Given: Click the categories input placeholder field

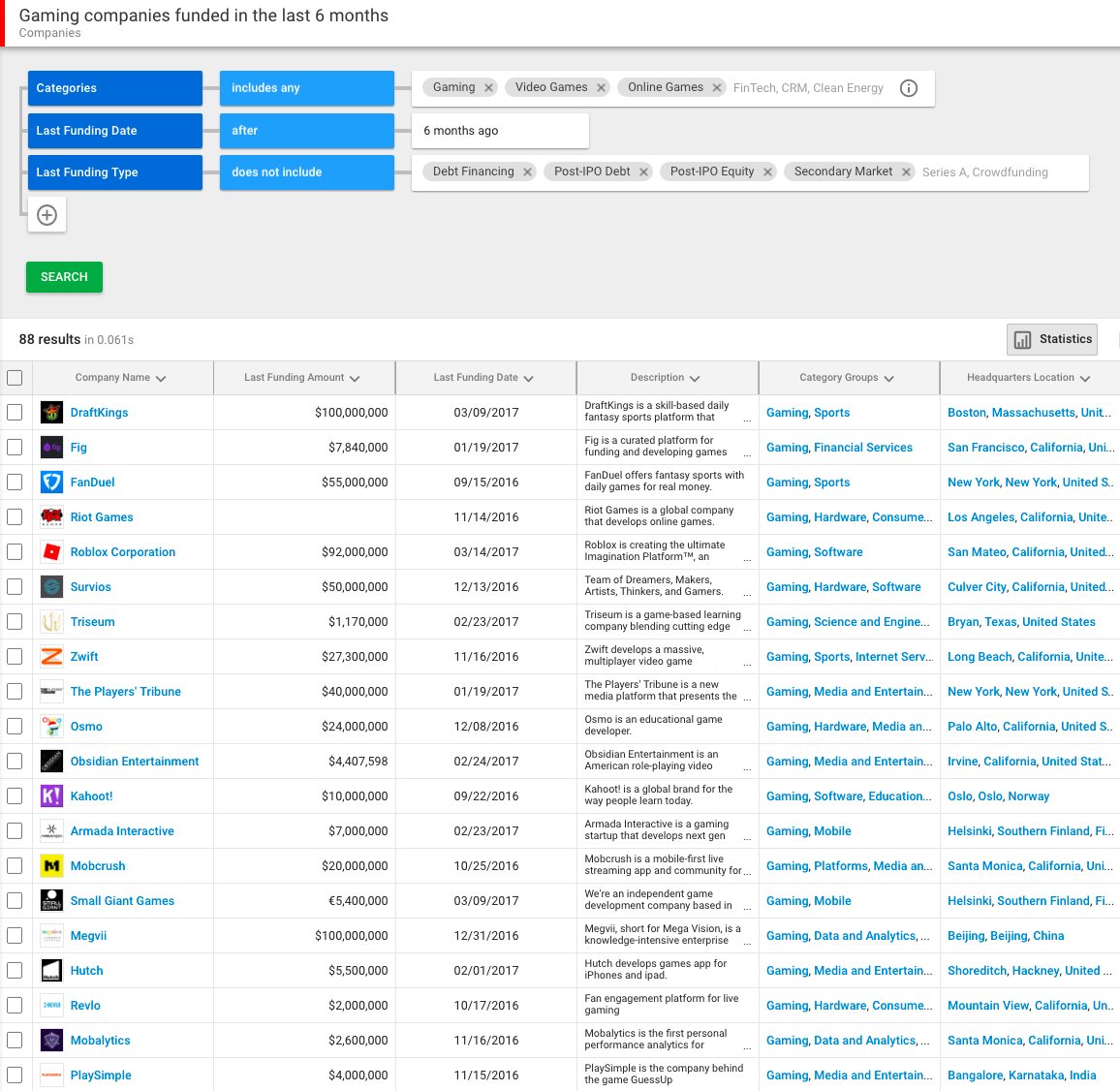Looking at the screenshot, I should tap(808, 88).
